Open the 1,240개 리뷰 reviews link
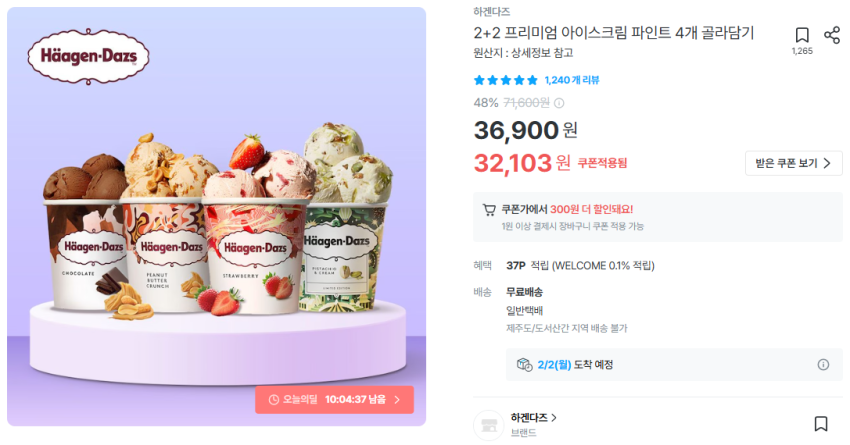 (572, 80)
